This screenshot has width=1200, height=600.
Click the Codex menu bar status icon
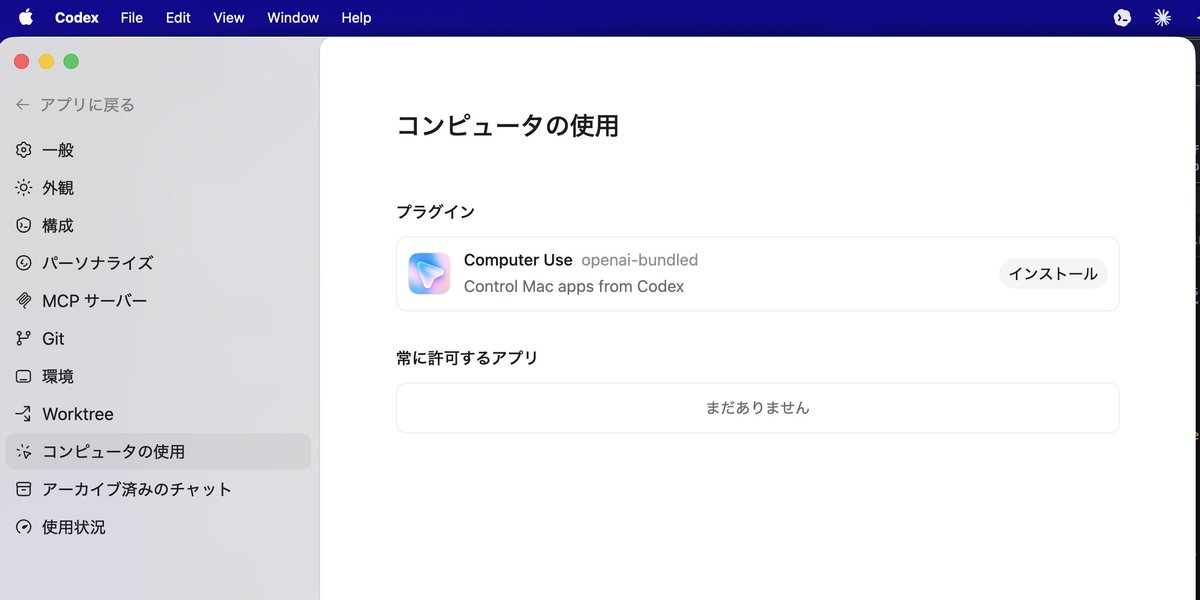point(1122,18)
